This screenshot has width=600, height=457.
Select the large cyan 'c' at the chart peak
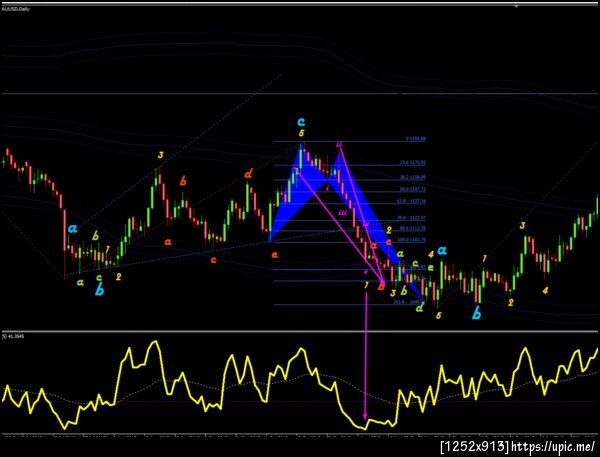pyautogui.click(x=301, y=122)
